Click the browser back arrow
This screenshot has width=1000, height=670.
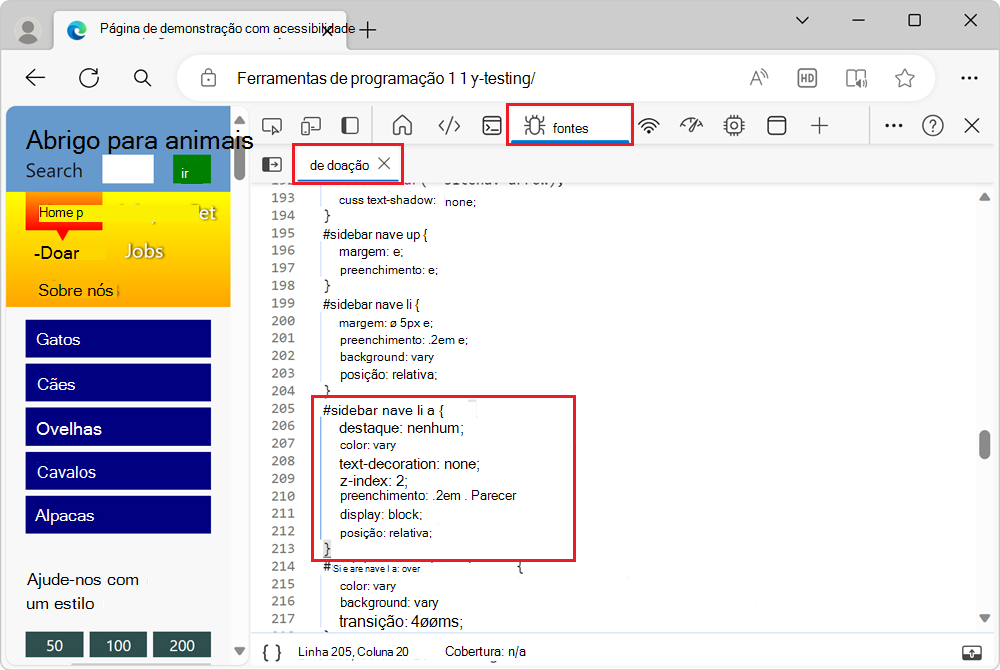click(36, 78)
